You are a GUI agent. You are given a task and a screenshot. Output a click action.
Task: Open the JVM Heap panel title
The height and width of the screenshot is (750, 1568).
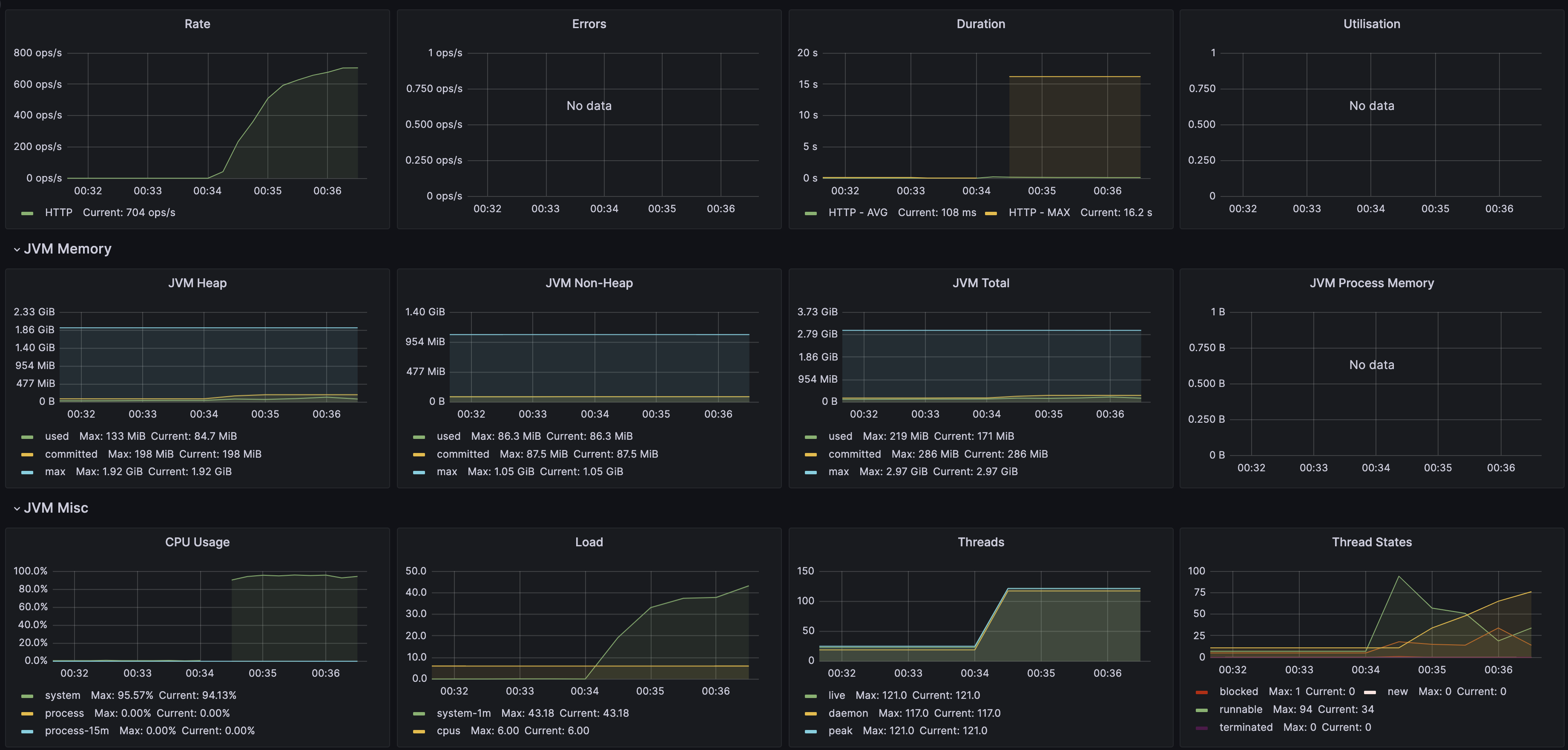click(197, 283)
